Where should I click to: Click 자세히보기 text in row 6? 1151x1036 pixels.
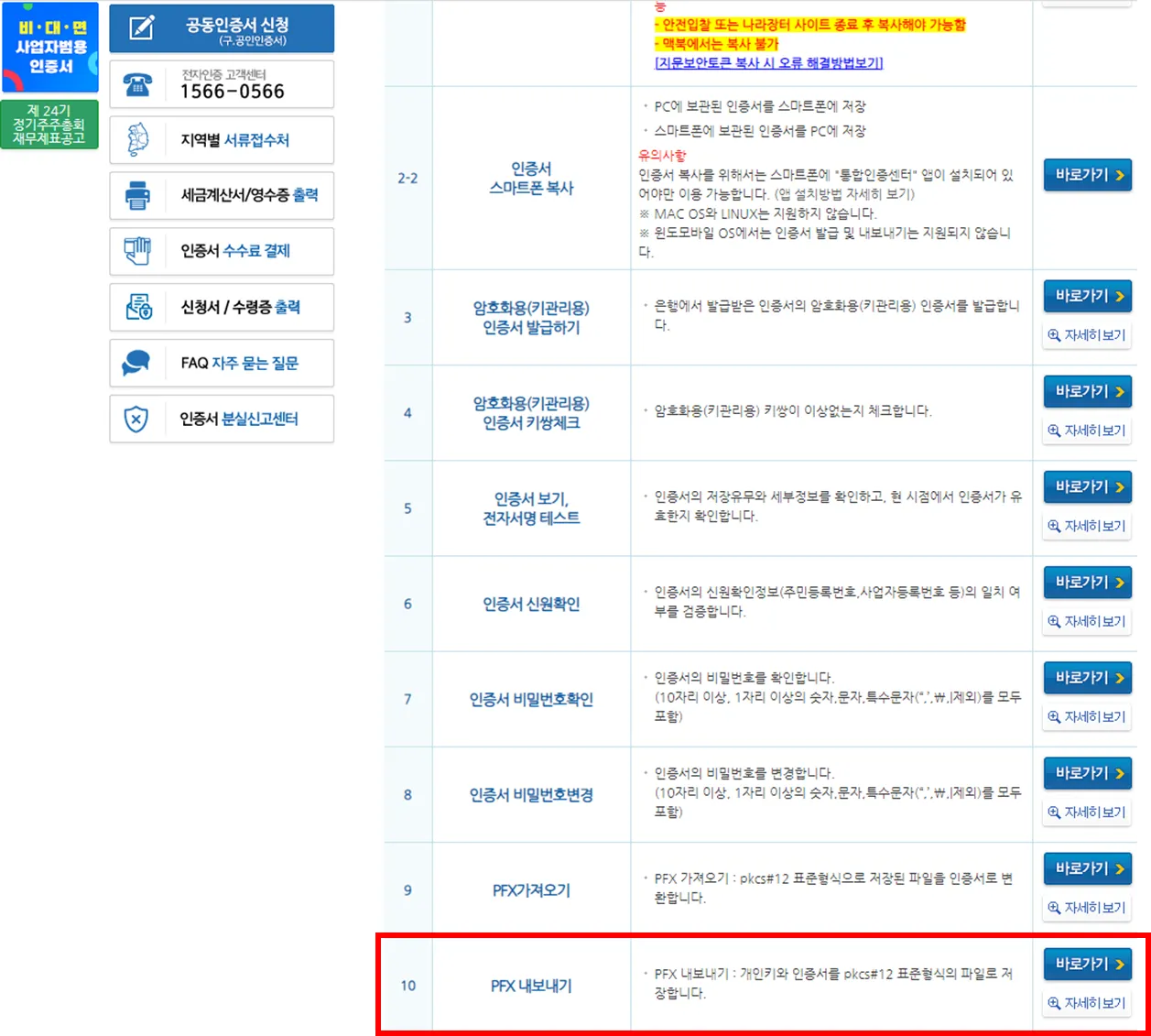click(x=1095, y=621)
